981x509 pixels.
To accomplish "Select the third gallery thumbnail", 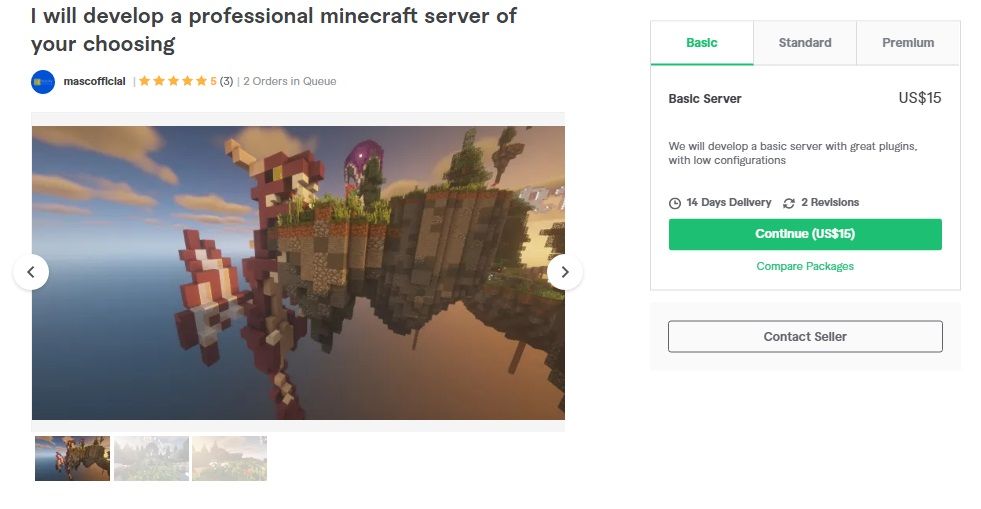I will pyautogui.click(x=230, y=458).
